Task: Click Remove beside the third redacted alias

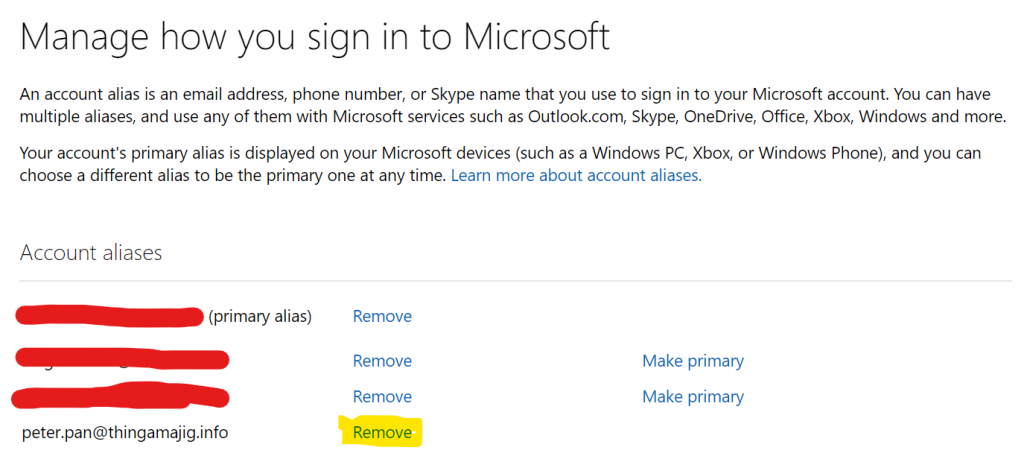Action: pyautogui.click(x=382, y=396)
